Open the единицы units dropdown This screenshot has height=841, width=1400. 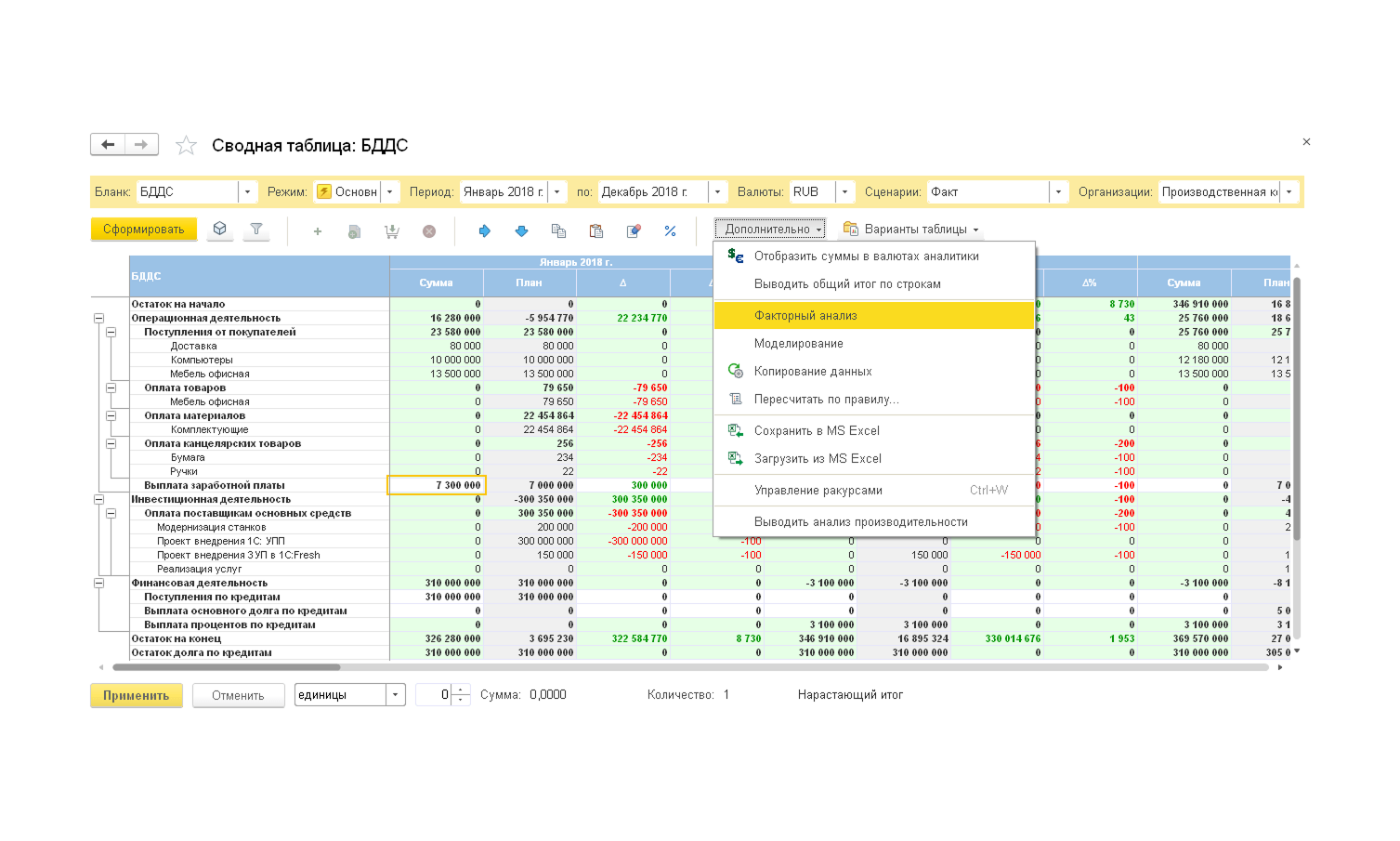pos(396,695)
